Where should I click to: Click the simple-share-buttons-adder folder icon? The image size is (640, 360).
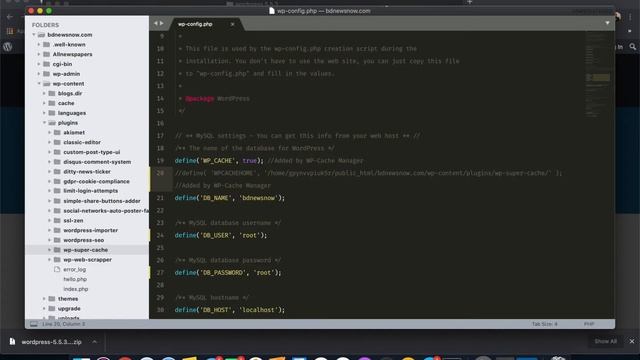(57, 201)
